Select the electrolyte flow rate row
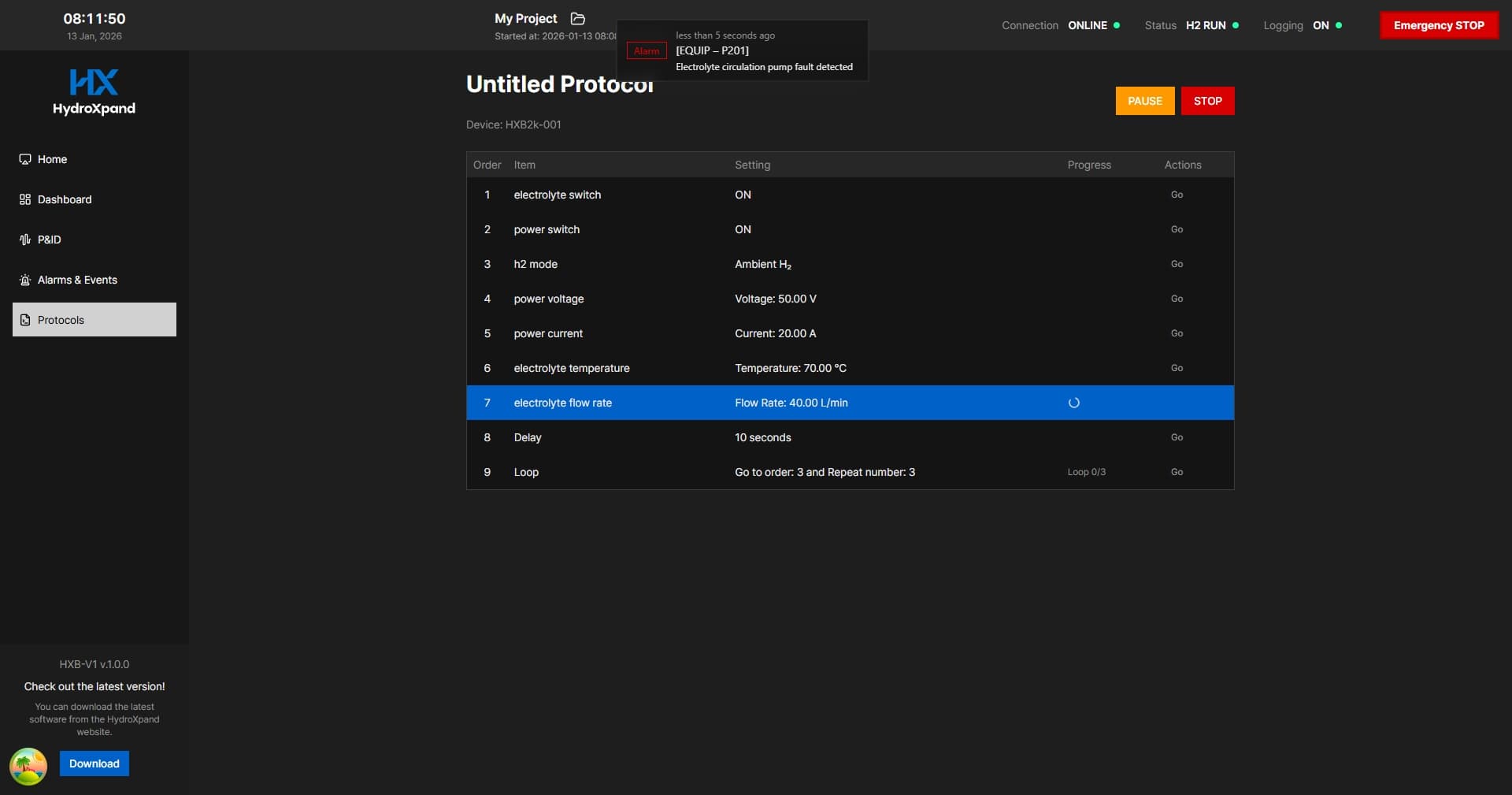 (563, 403)
